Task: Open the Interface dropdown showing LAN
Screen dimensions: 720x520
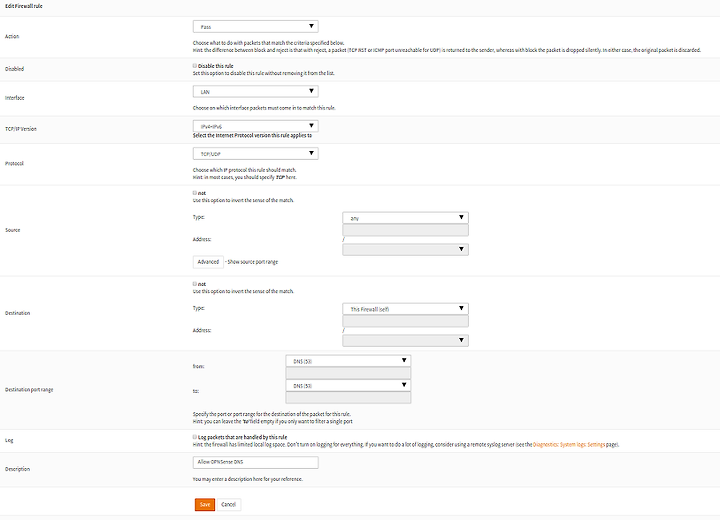Action: pyautogui.click(x=255, y=91)
